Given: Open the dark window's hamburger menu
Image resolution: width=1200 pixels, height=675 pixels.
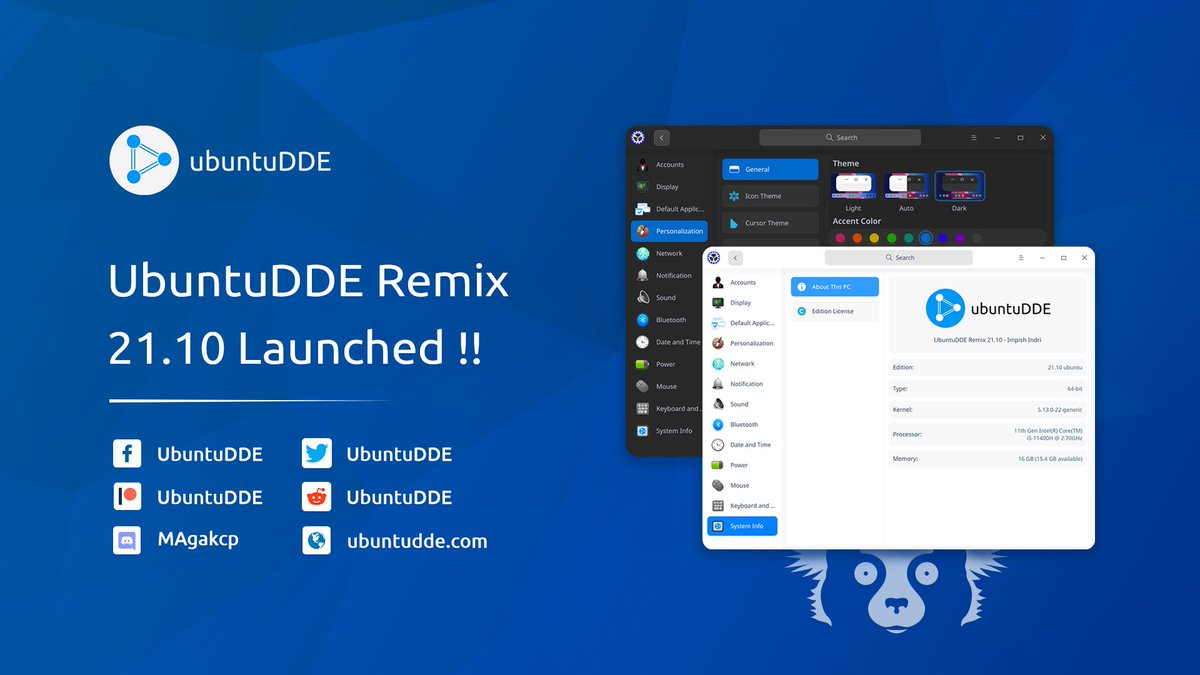Looking at the screenshot, I should [974, 137].
